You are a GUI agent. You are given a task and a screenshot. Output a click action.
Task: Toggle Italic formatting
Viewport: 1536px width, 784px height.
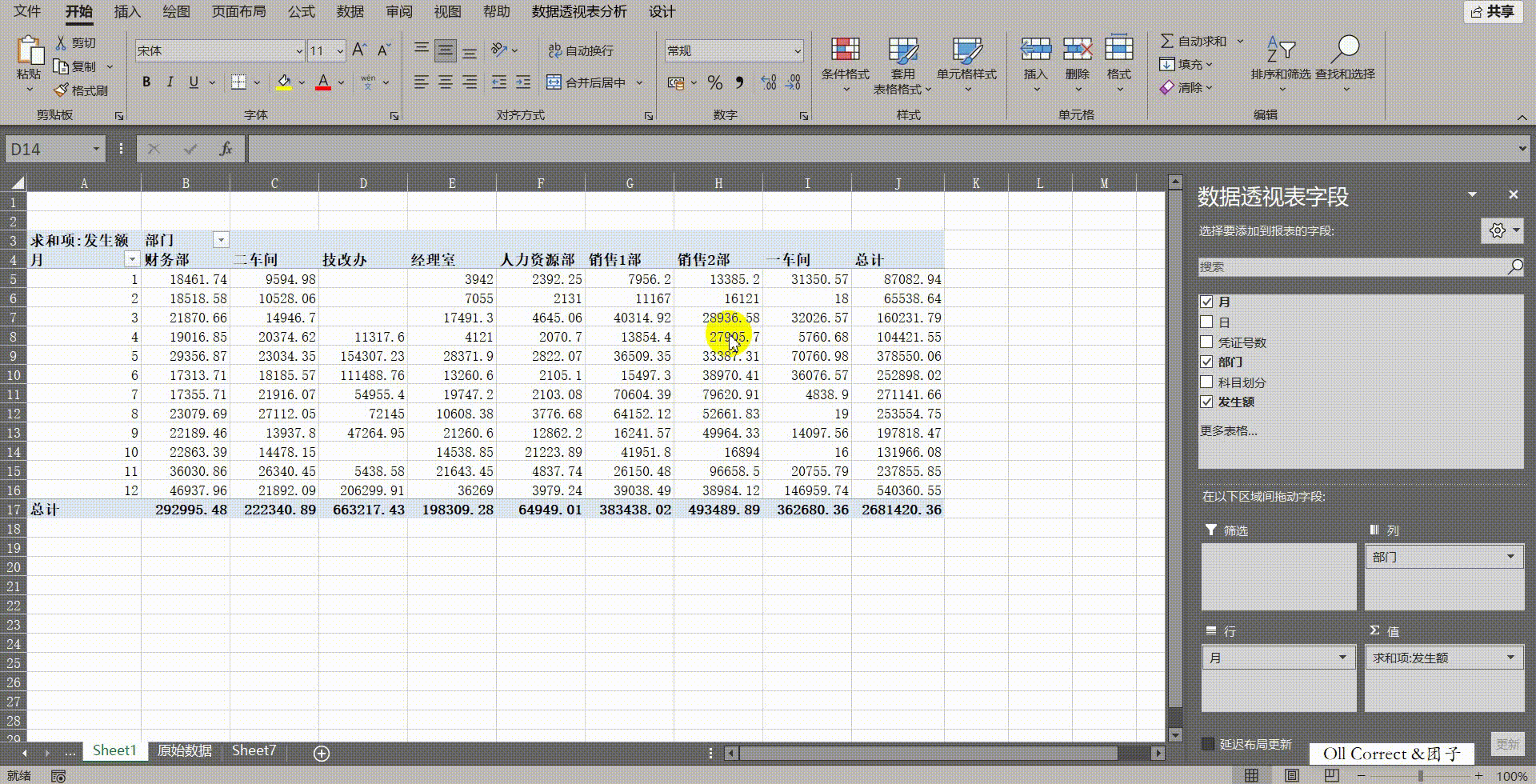[170, 82]
